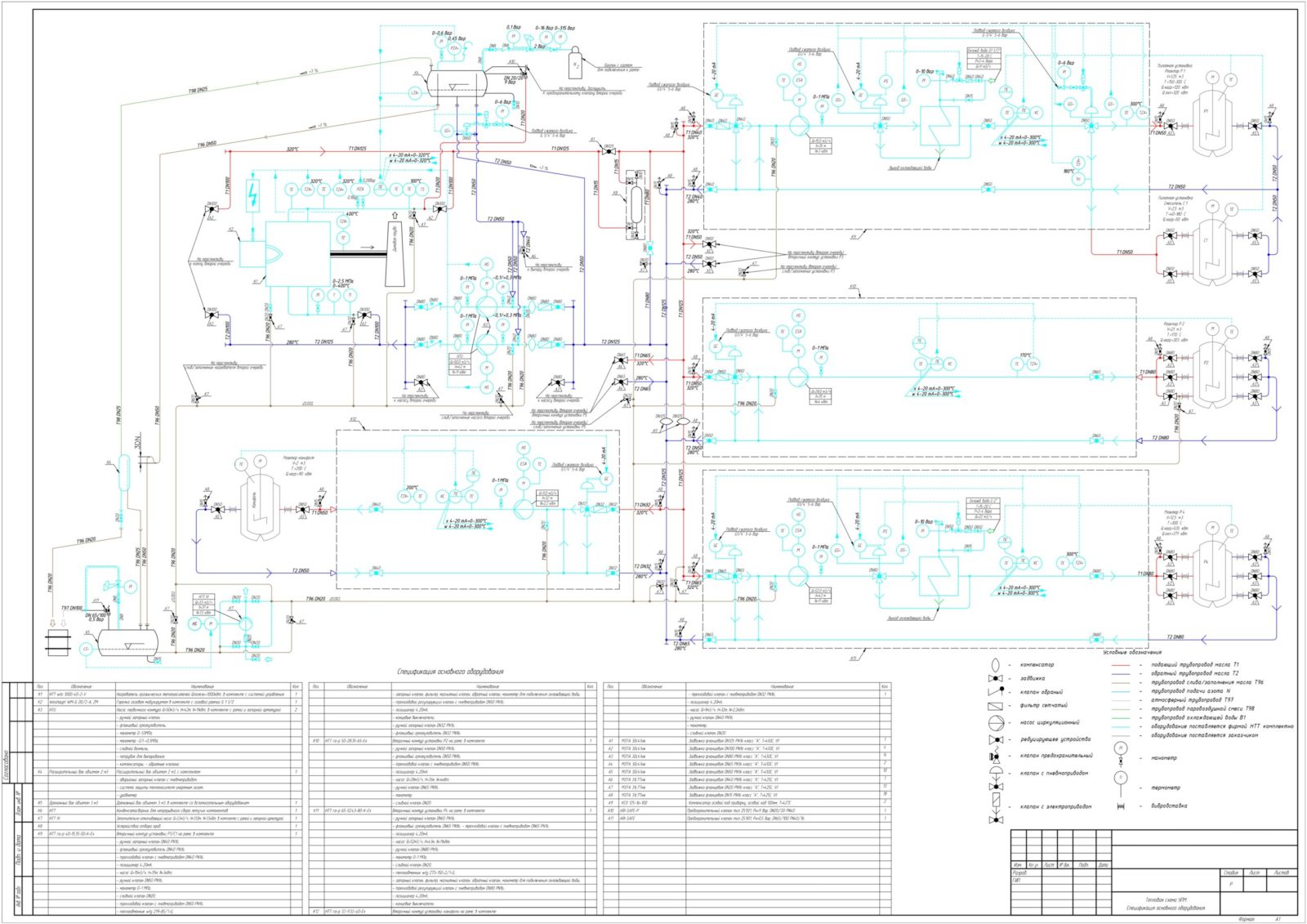1307x924 pixels.
Task: Select the клапан с электроприводом legend symbol
Action: tap(996, 808)
